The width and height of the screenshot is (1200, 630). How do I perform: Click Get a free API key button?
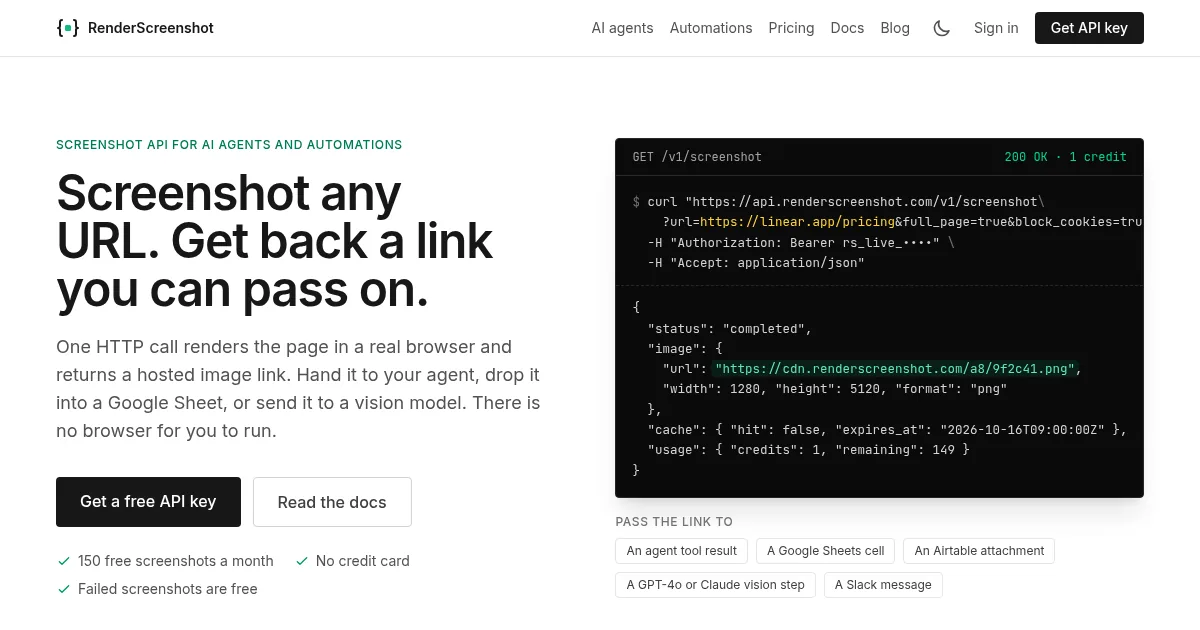[x=148, y=502]
